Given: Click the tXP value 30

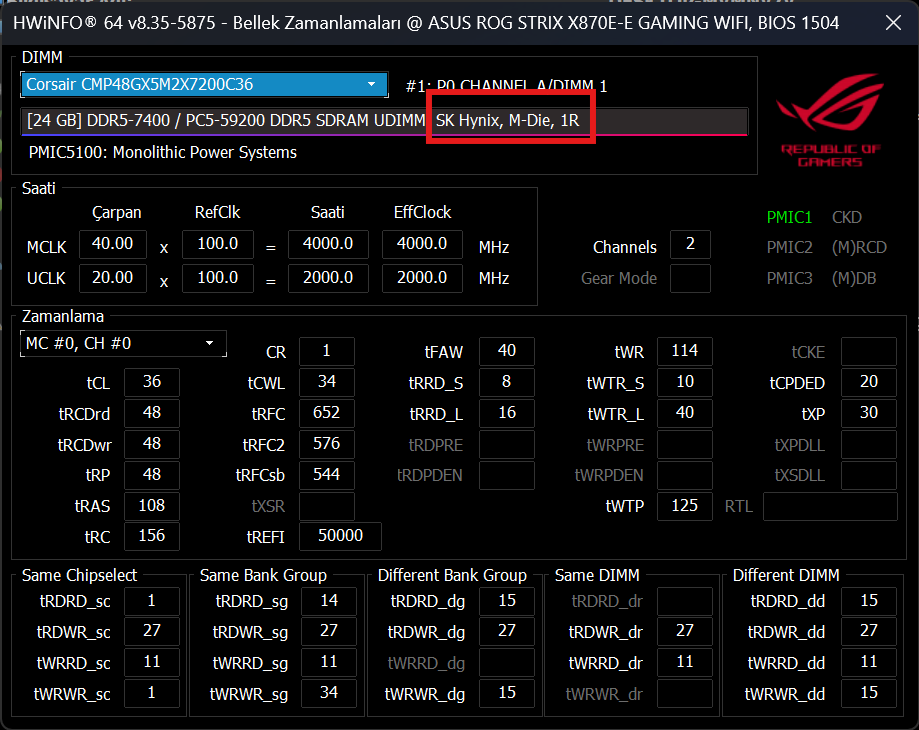Looking at the screenshot, I should coord(869,413).
